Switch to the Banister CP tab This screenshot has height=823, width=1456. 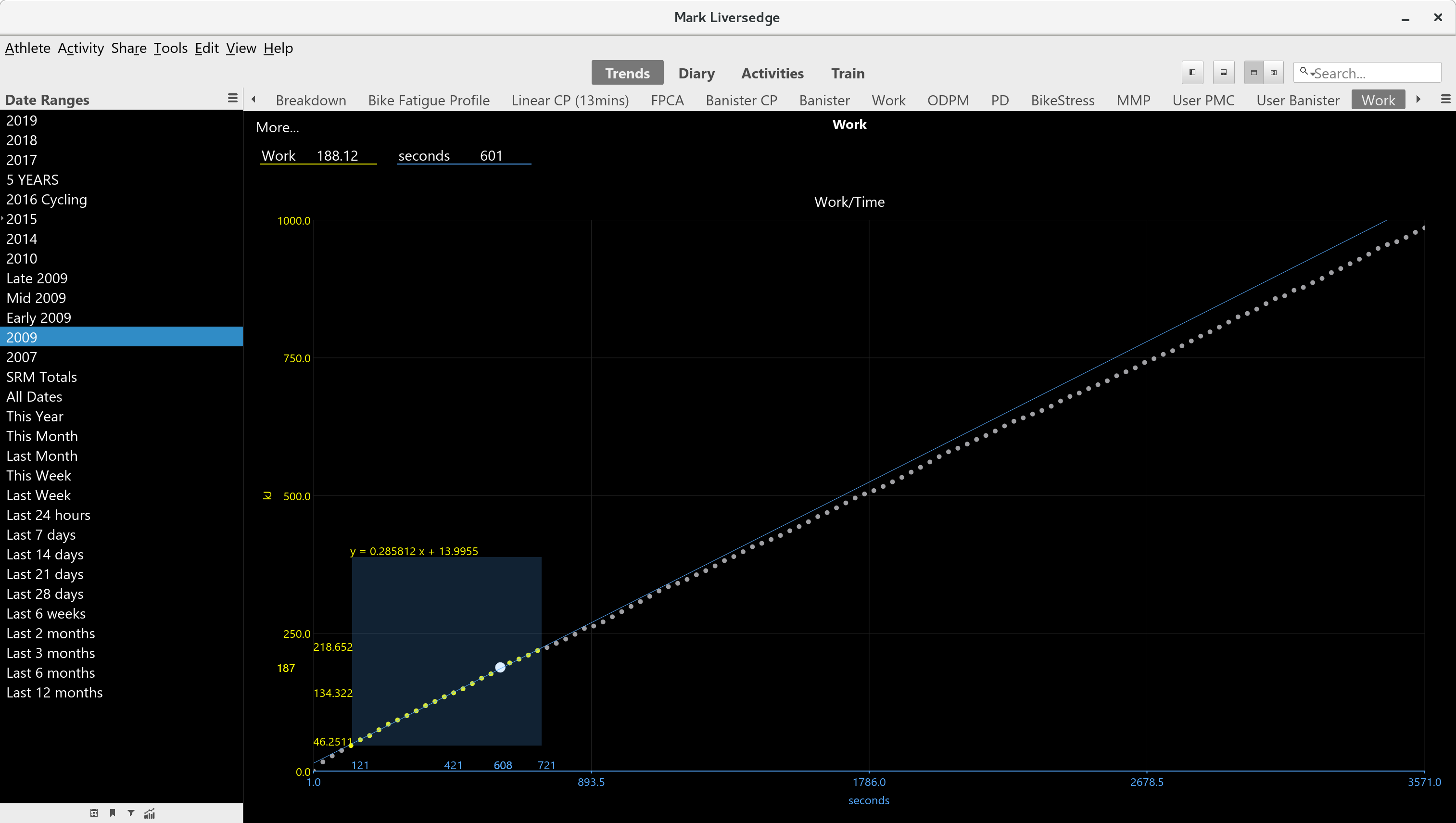pos(741,101)
